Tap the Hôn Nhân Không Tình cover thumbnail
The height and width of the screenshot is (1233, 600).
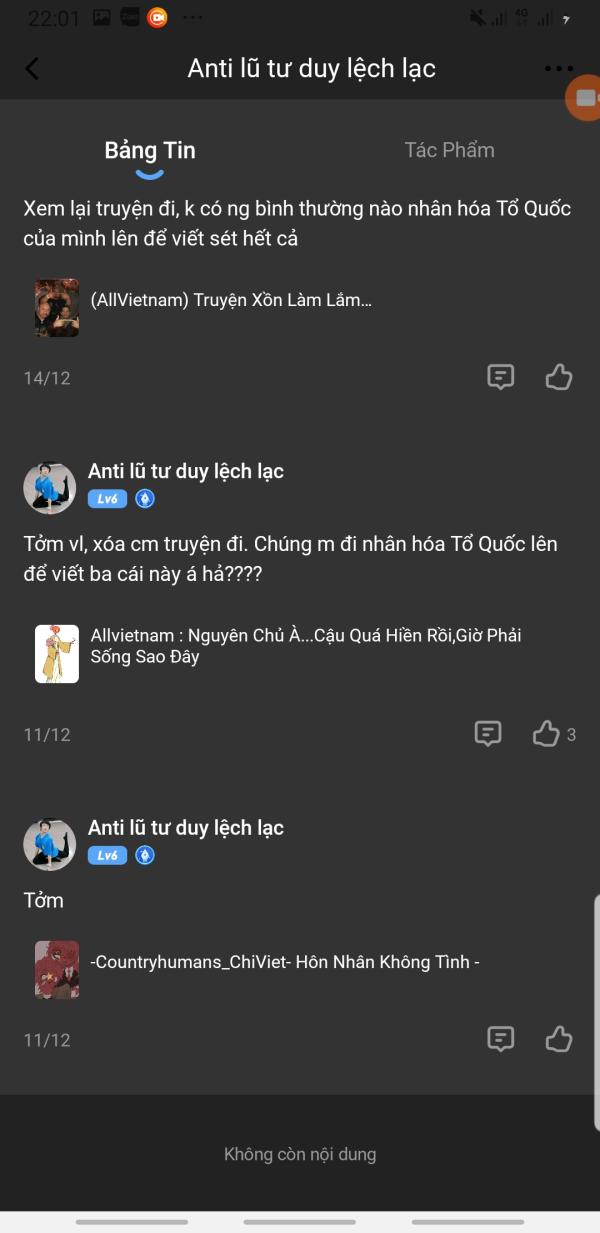pyautogui.click(x=57, y=969)
